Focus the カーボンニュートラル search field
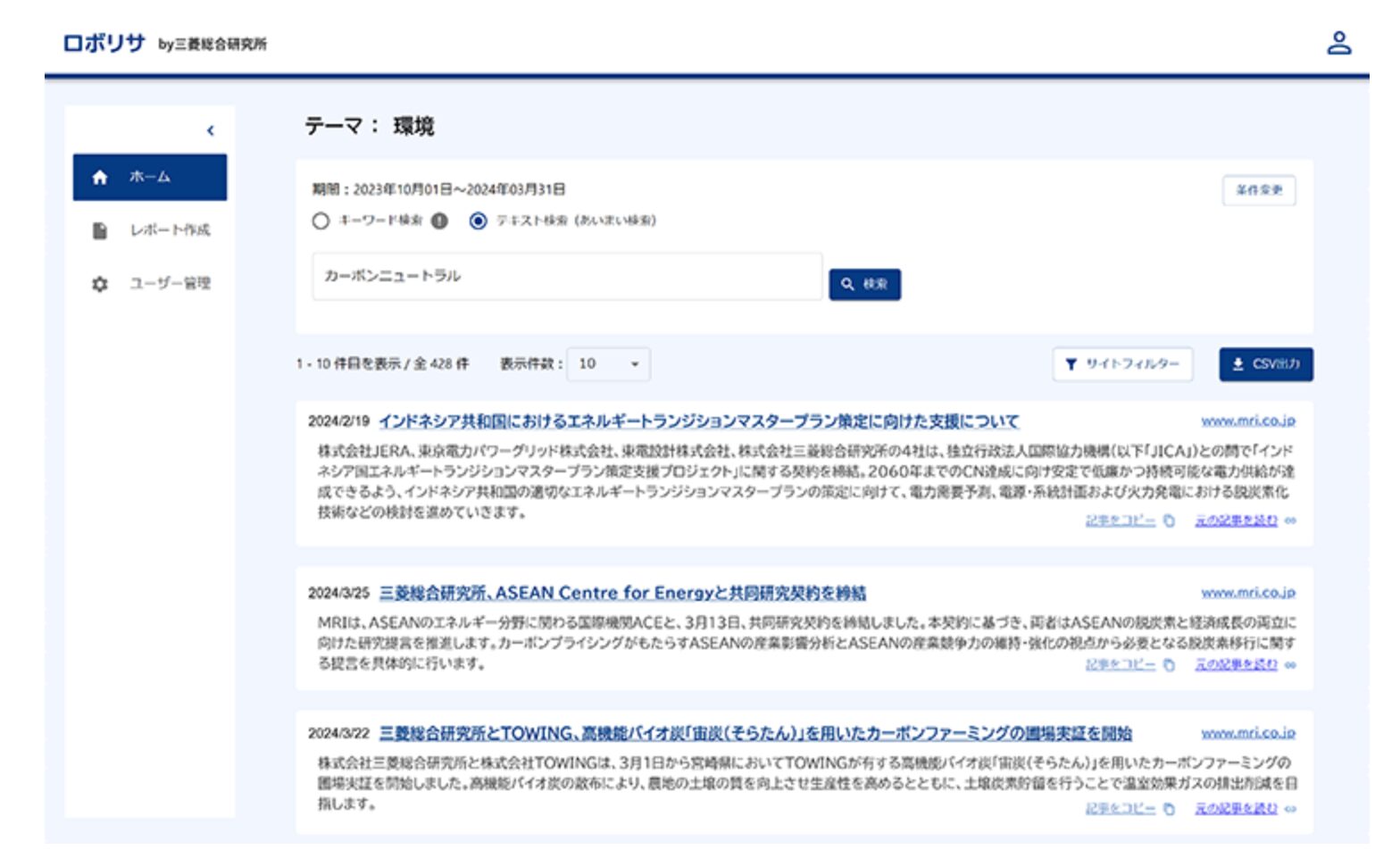1400x850 pixels. [567, 276]
